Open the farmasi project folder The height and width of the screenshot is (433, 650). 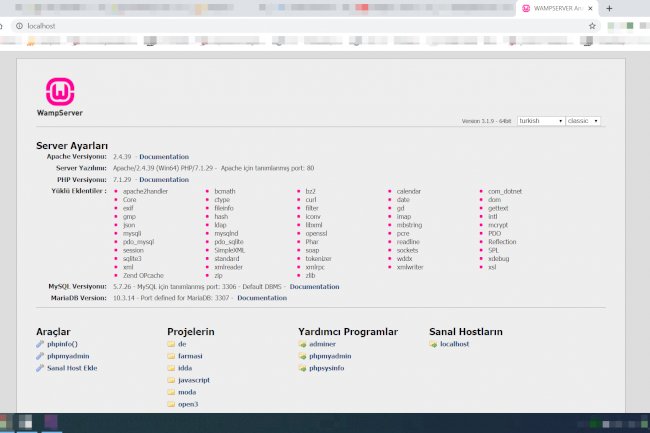coord(190,356)
